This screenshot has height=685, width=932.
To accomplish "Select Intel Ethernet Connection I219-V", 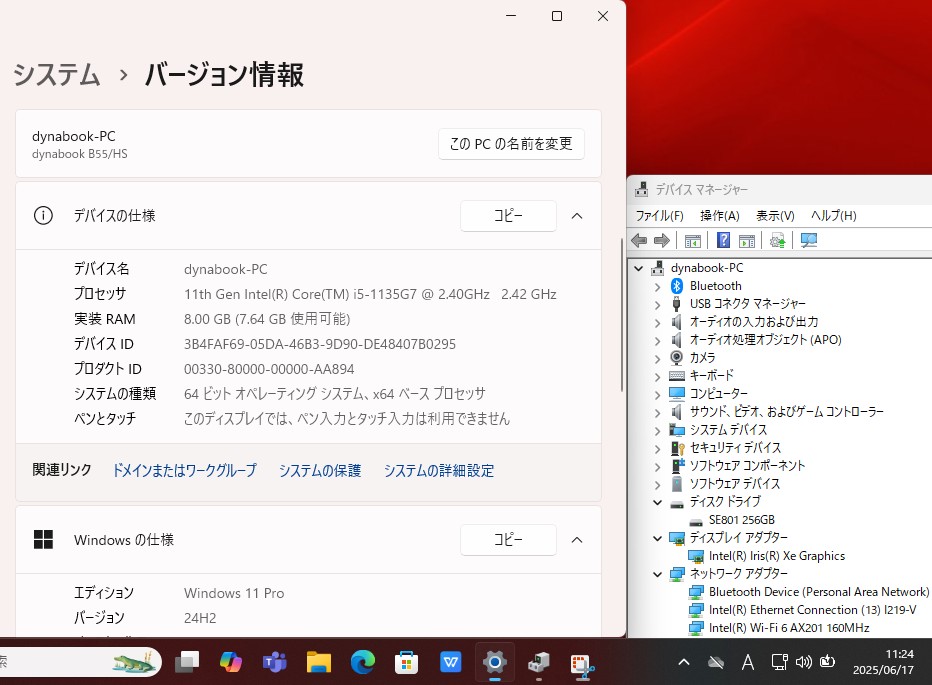I will click(812, 610).
